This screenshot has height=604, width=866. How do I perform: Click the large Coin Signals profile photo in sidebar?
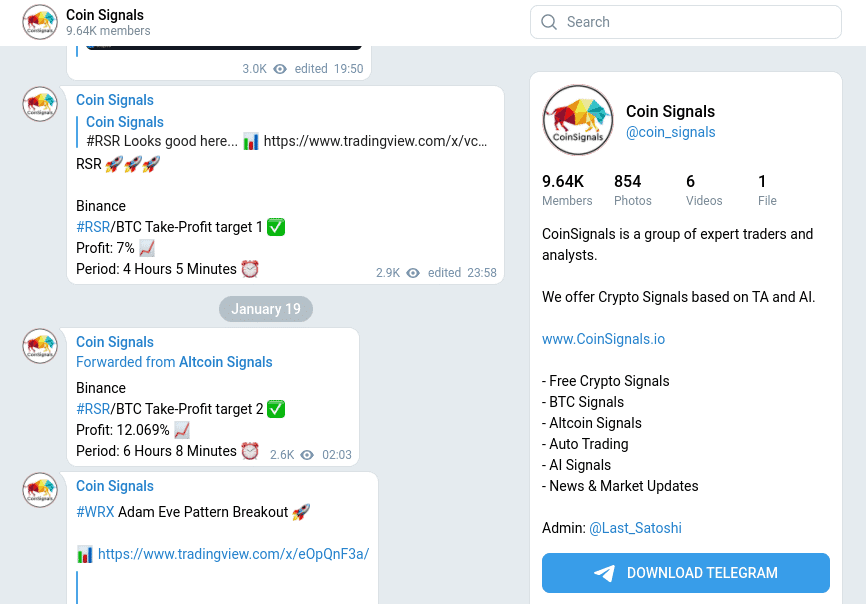pos(578,120)
